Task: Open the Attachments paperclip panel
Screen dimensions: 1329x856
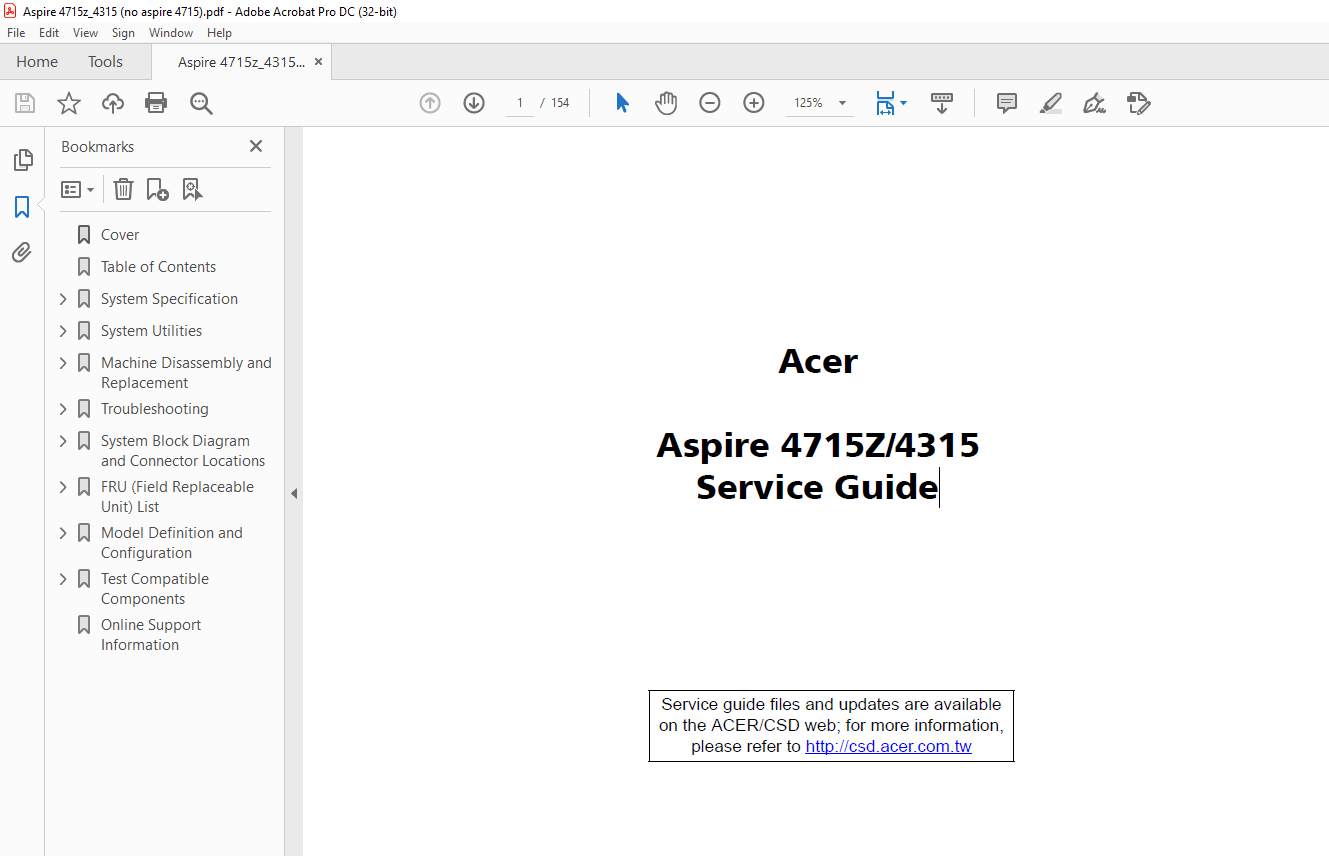Action: 22,252
